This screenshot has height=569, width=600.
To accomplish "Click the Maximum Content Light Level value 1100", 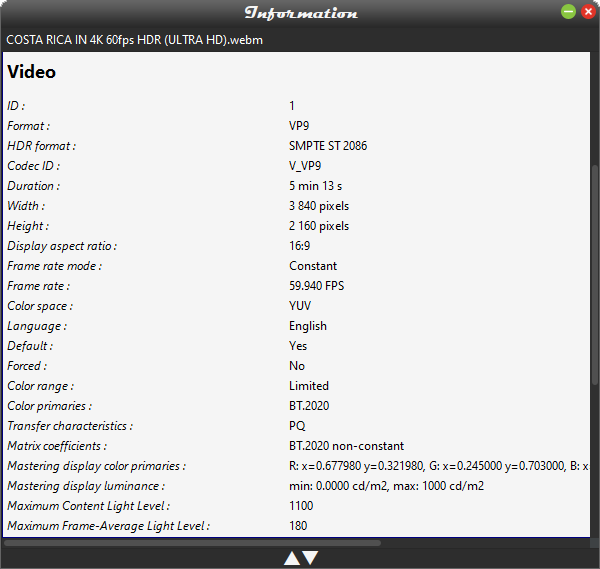I will click(x=301, y=506).
